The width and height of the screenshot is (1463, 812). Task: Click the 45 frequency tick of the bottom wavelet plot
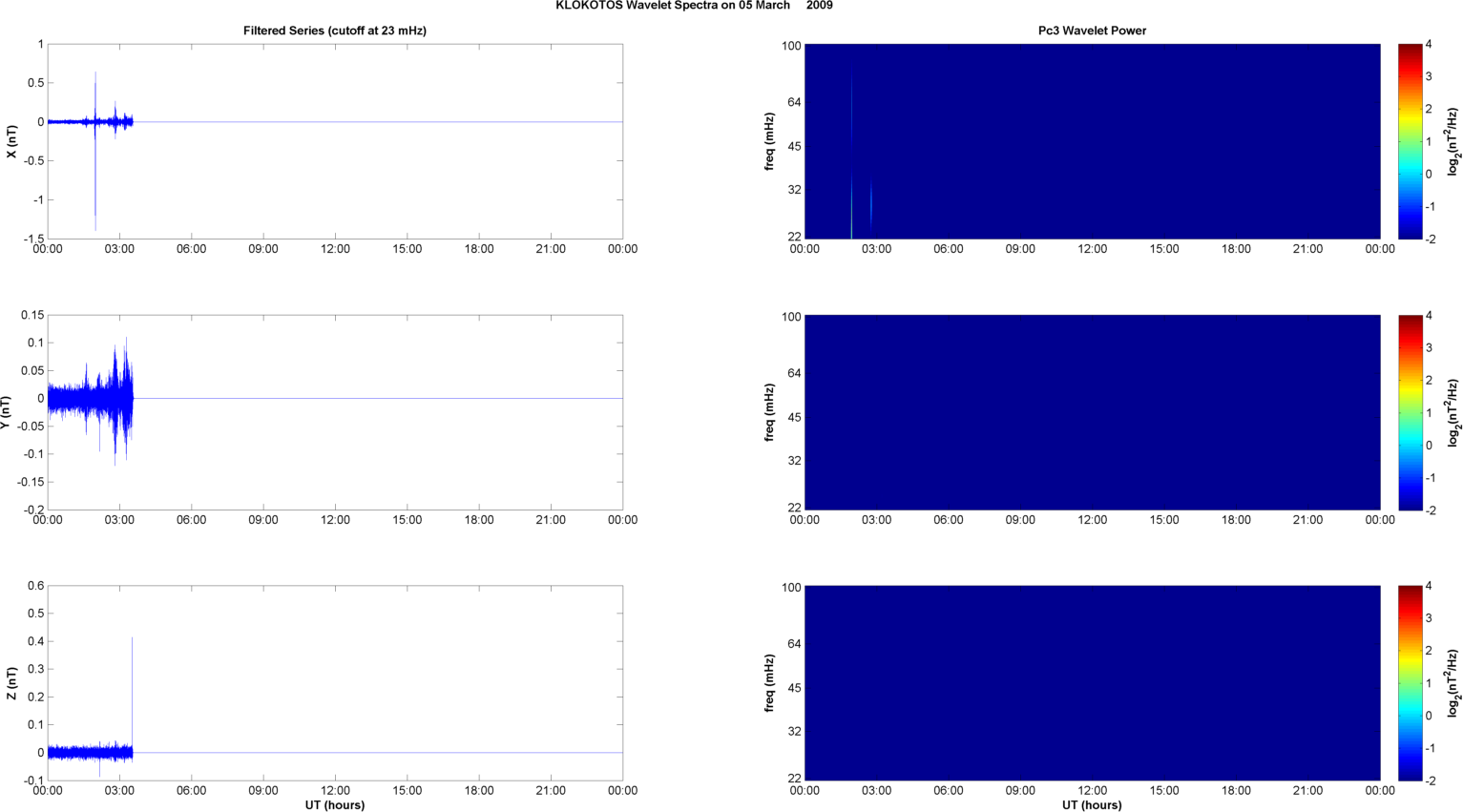(x=794, y=688)
